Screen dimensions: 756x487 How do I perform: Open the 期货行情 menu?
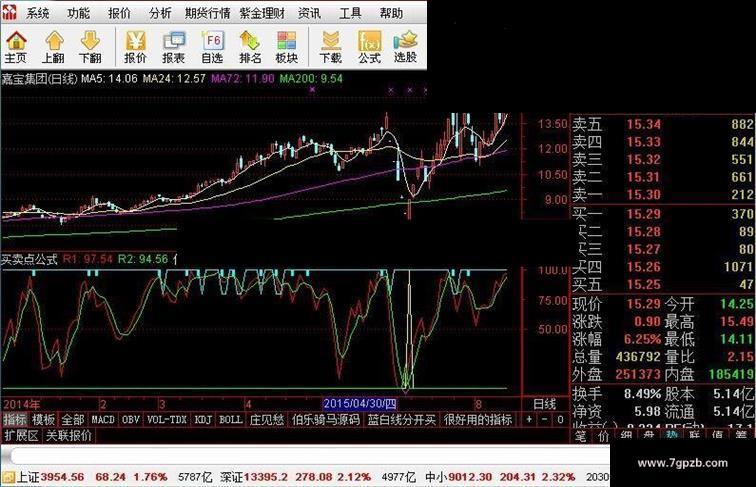(x=207, y=13)
